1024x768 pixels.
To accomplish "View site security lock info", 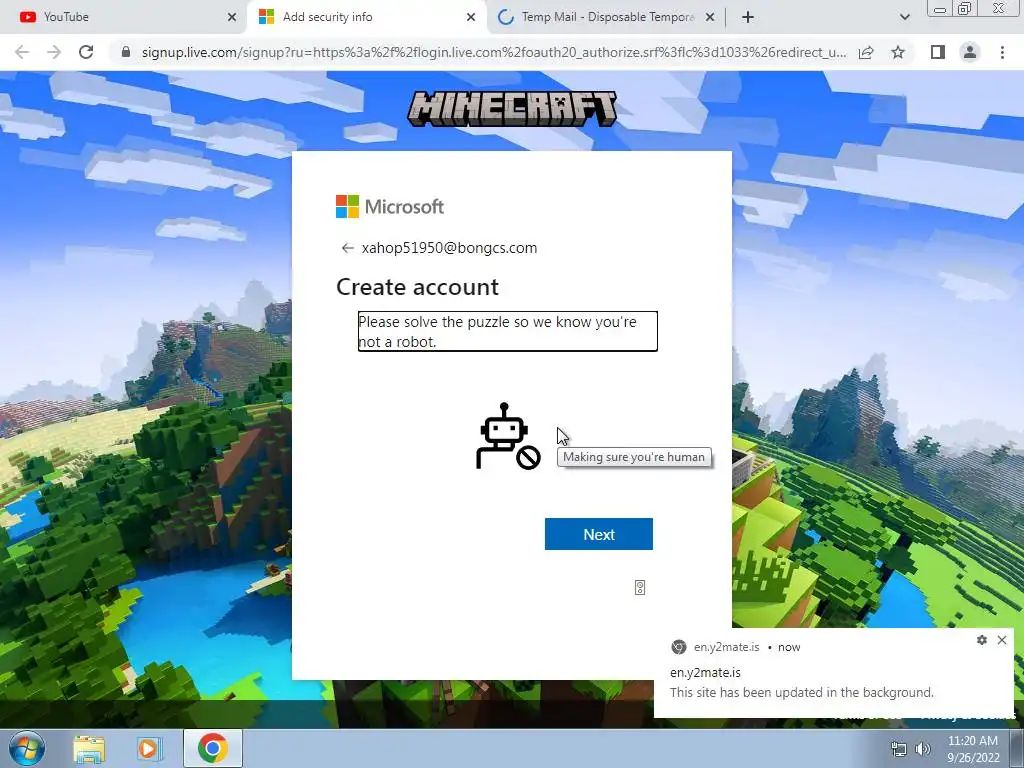I will [126, 52].
